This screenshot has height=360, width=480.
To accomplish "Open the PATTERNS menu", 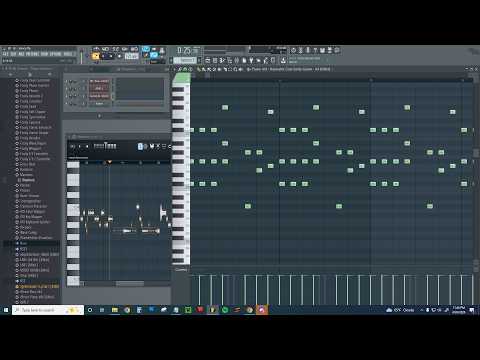I will tap(33, 54).
